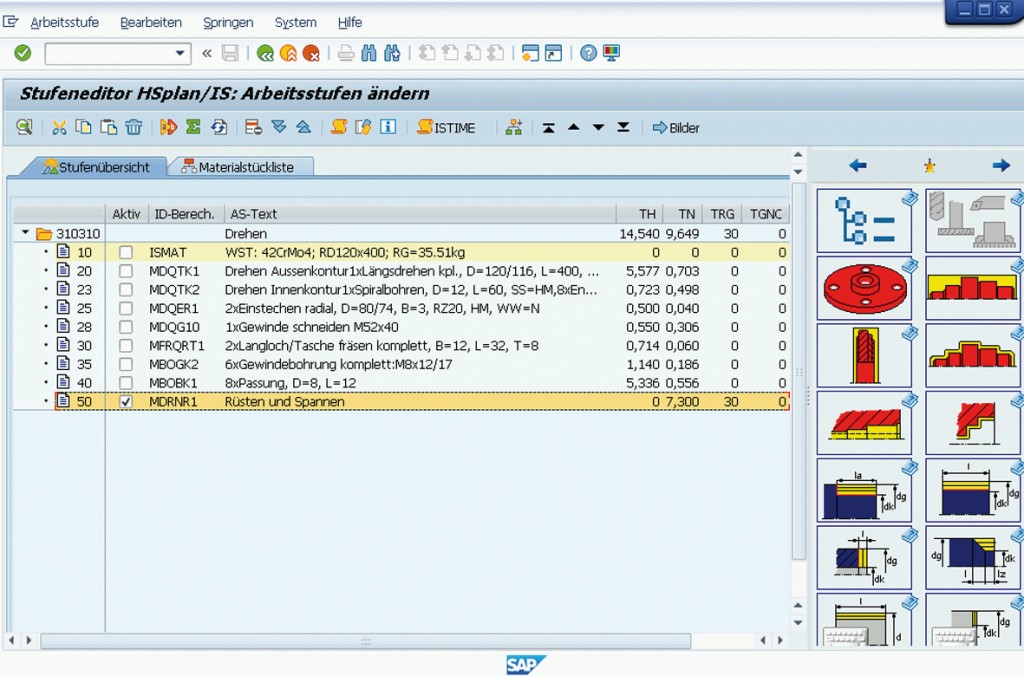
Task: Click the Bilder button
Action: tap(676, 127)
